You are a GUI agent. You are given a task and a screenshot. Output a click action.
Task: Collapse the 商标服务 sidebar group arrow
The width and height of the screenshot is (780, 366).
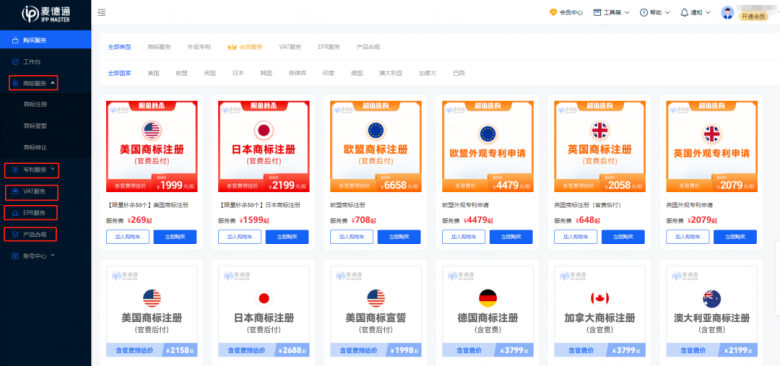(x=53, y=84)
